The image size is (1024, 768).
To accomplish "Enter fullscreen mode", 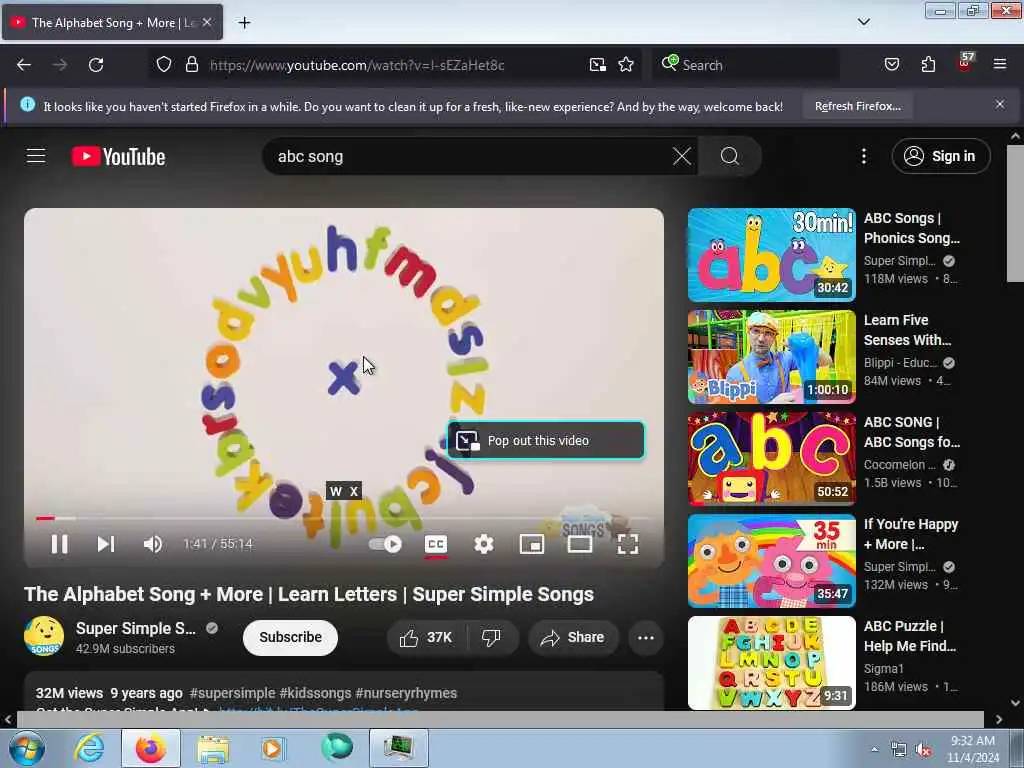I will coord(628,544).
